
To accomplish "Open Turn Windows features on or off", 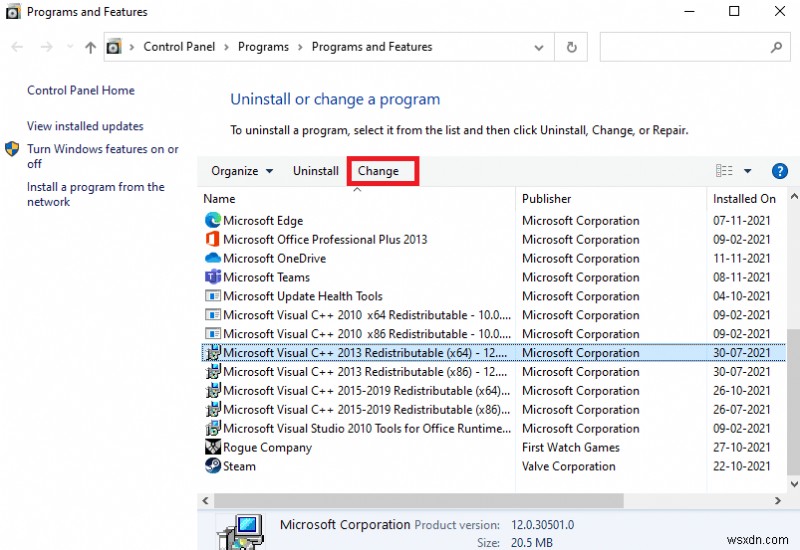I will pyautogui.click(x=103, y=156).
